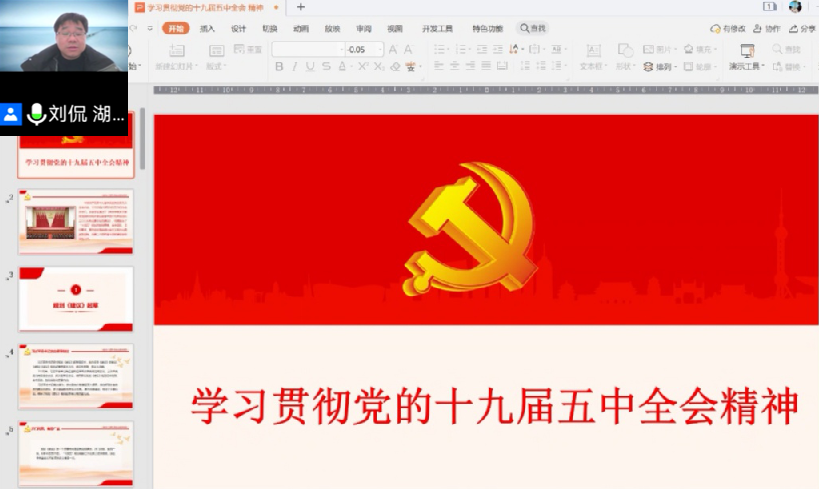Click the subscript X₂ icon
819x489 pixels.
click(379, 67)
